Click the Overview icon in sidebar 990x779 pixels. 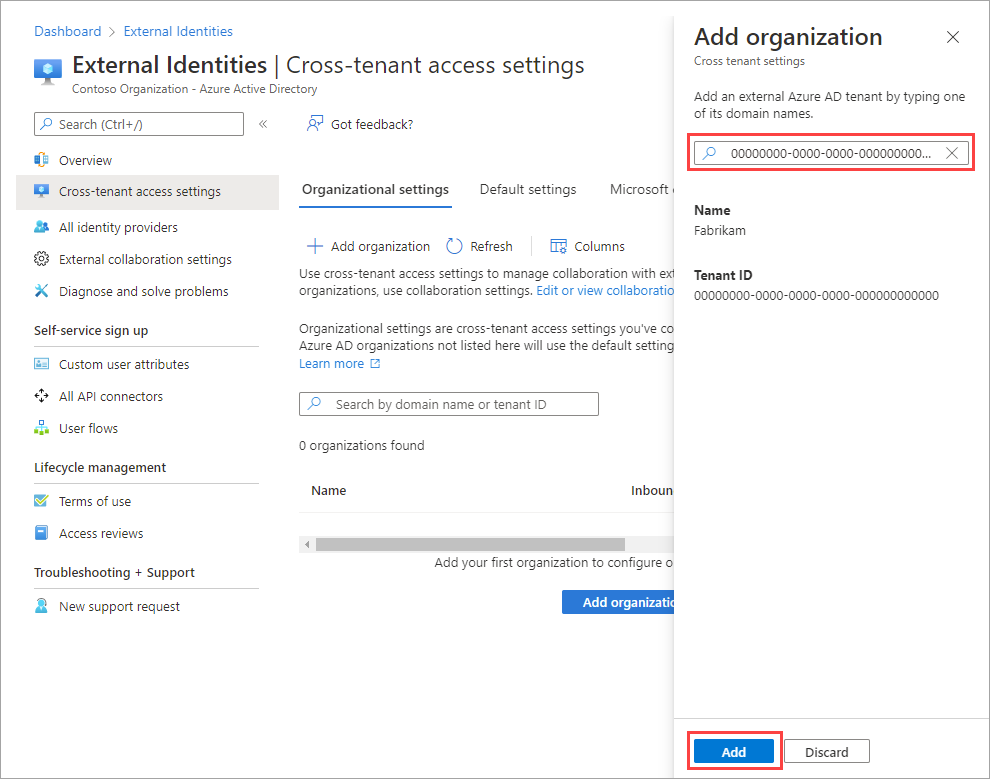pyautogui.click(x=42, y=160)
